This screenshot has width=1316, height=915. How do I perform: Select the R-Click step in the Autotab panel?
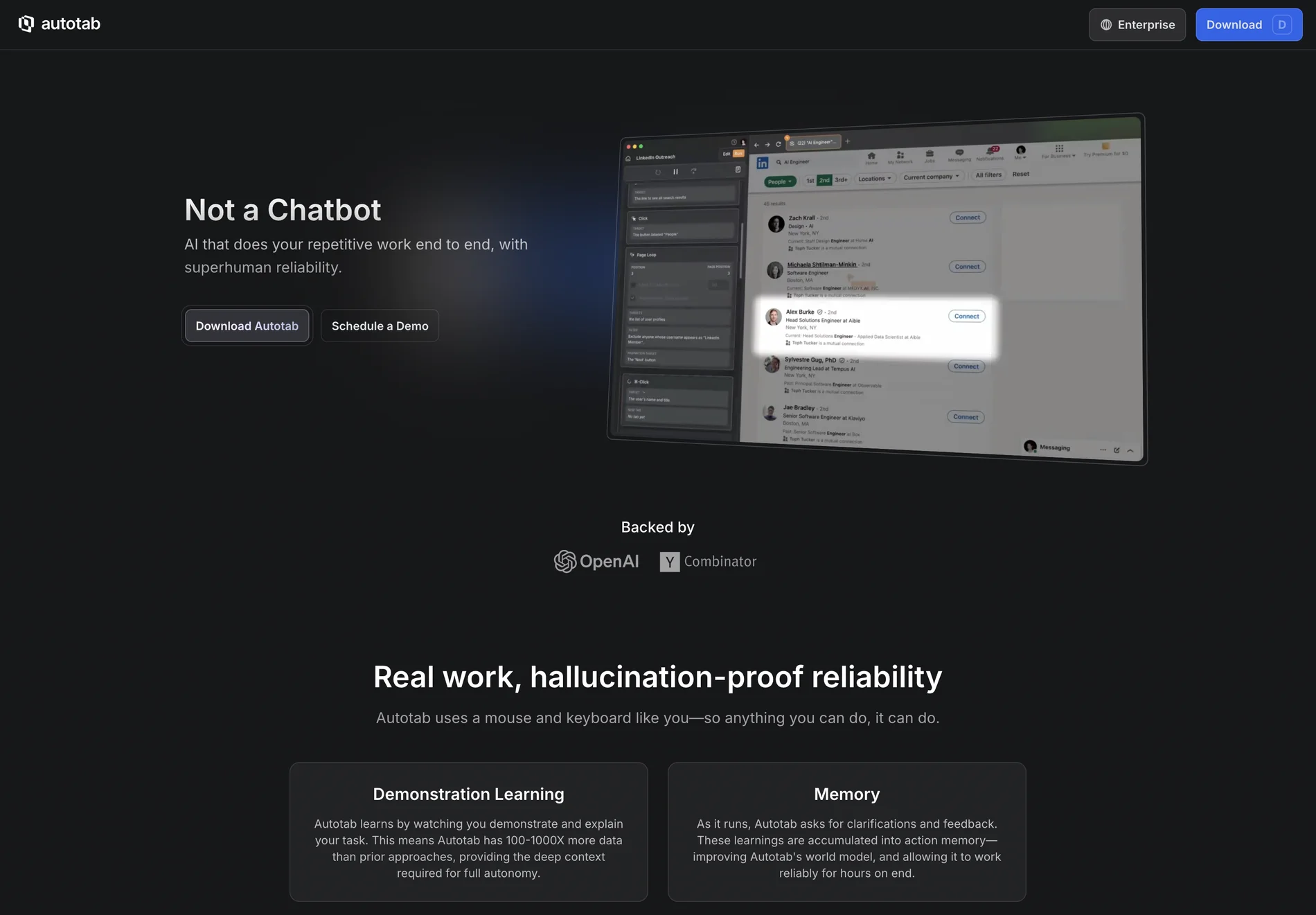click(677, 402)
